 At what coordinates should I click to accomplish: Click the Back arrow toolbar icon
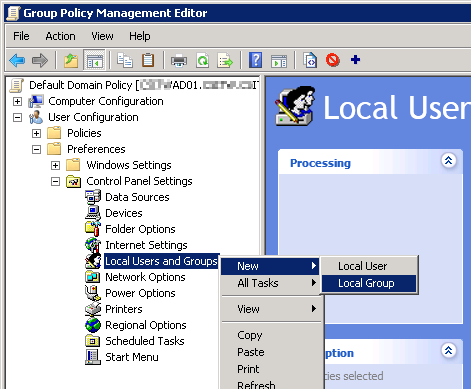[x=17, y=60]
